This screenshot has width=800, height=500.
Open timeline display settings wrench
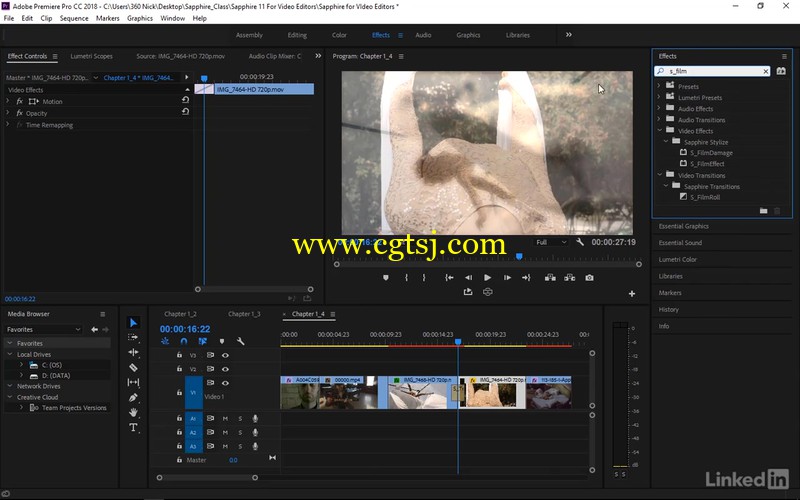(240, 341)
